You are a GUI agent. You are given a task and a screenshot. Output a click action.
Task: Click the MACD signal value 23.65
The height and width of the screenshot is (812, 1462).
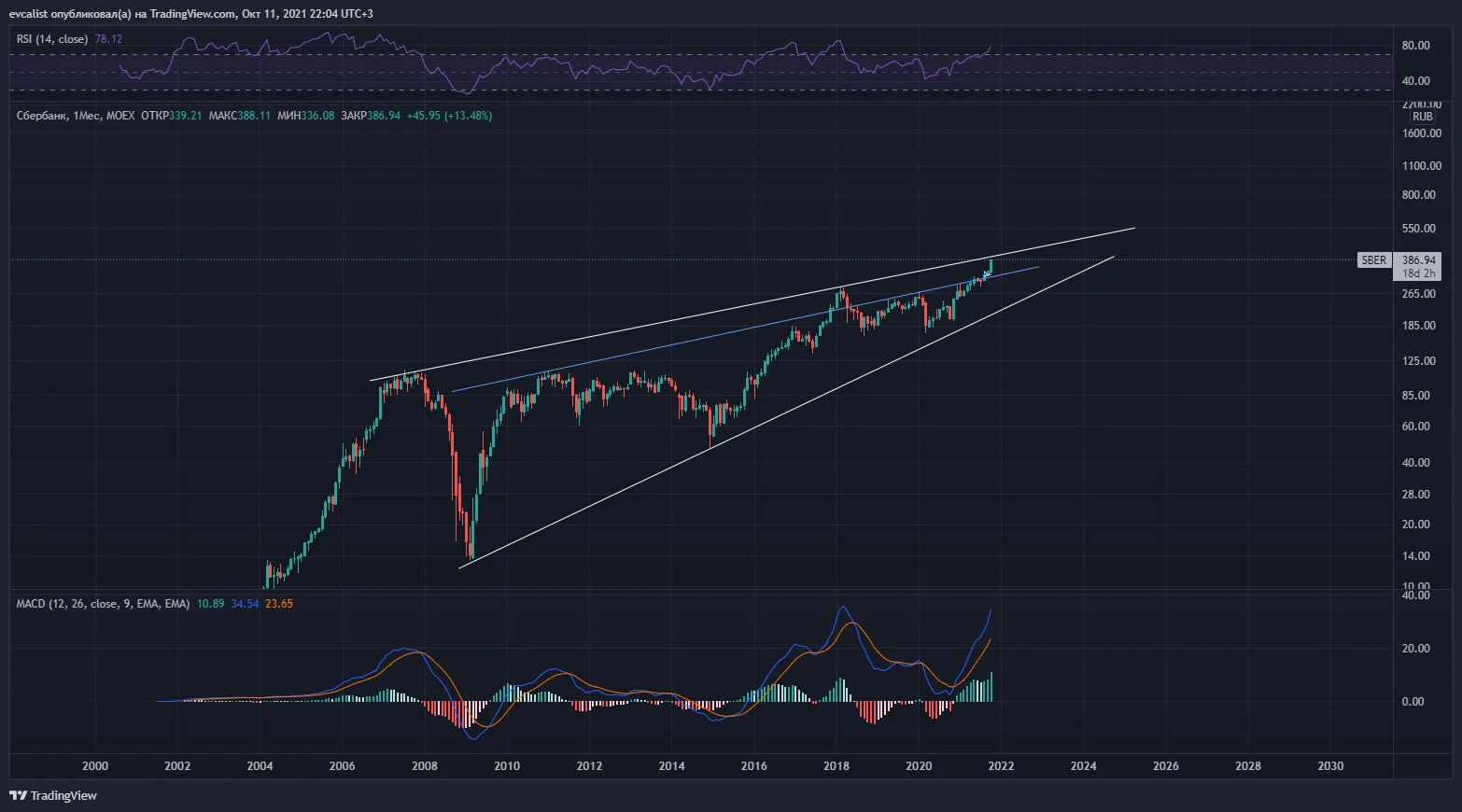pyautogui.click(x=279, y=604)
